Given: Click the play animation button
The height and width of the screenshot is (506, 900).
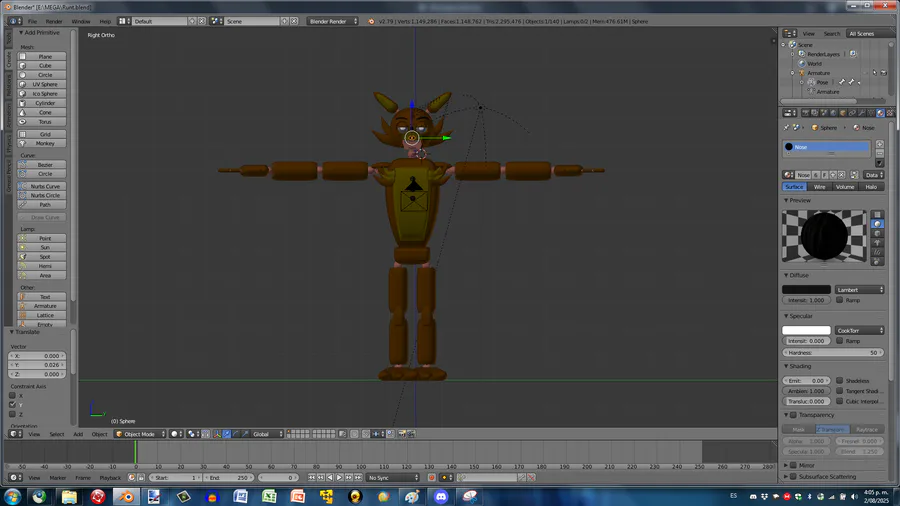Looking at the screenshot, I should [339, 477].
